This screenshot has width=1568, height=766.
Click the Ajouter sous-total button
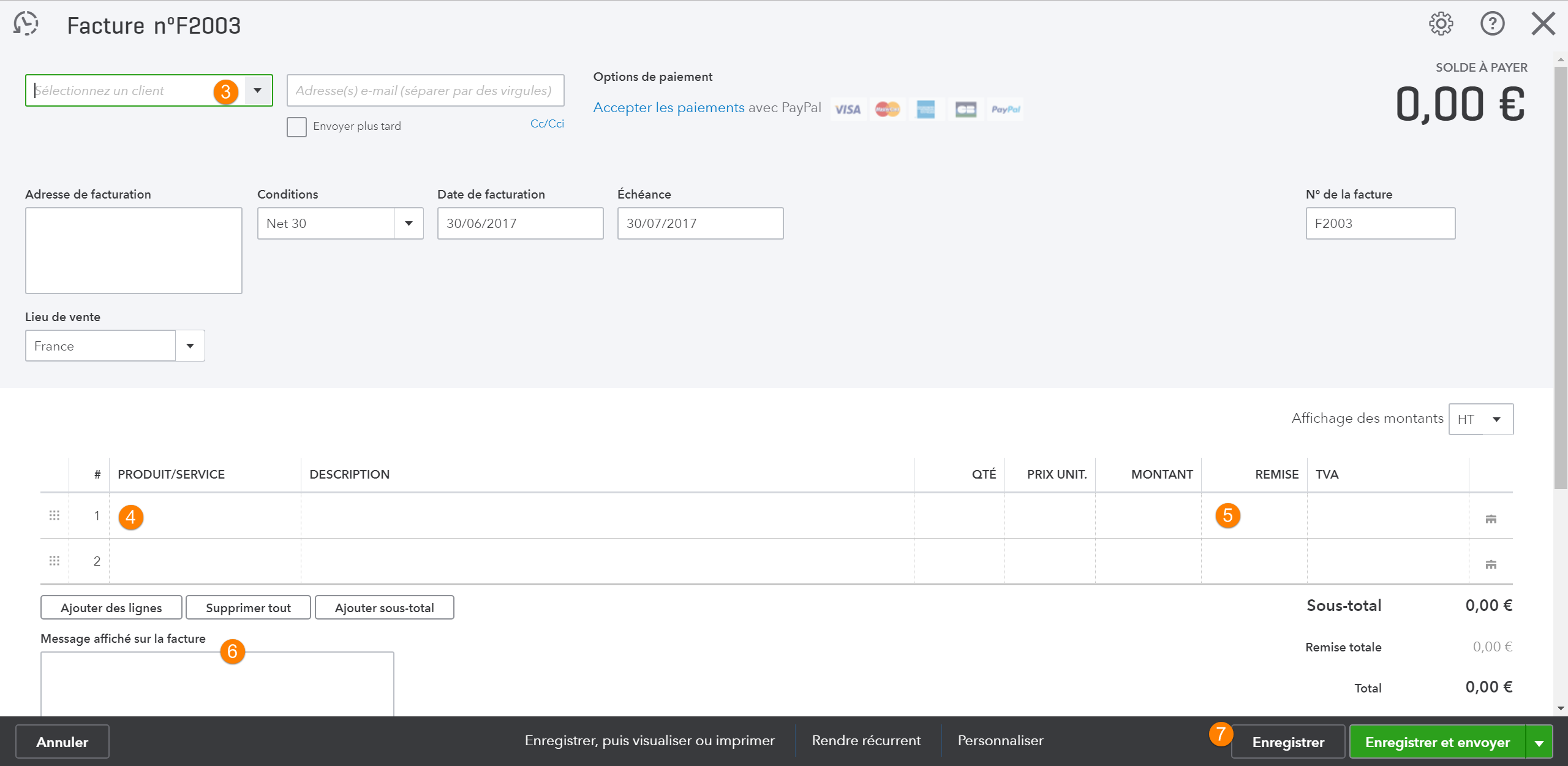[x=384, y=608]
